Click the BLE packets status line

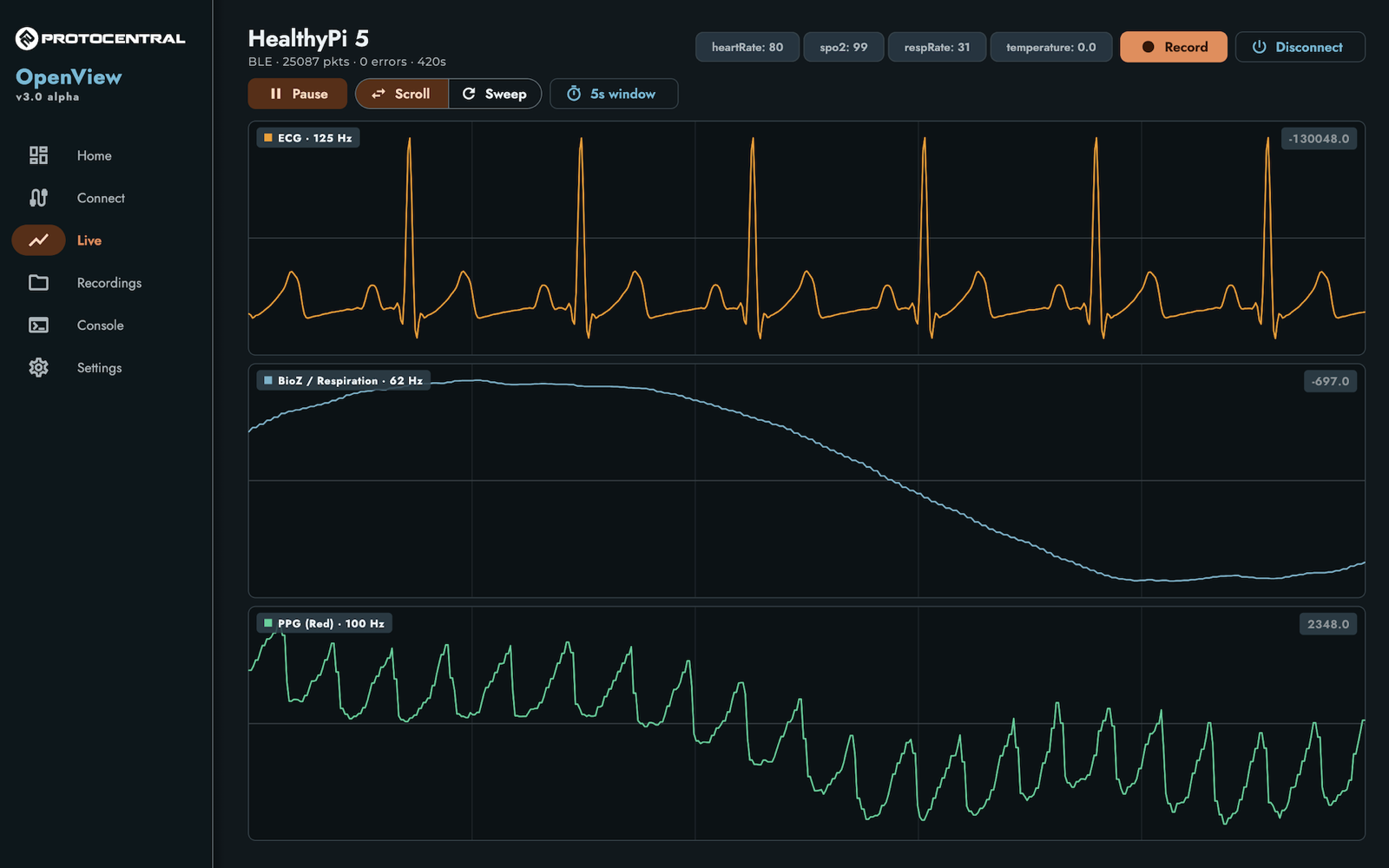pos(347,62)
